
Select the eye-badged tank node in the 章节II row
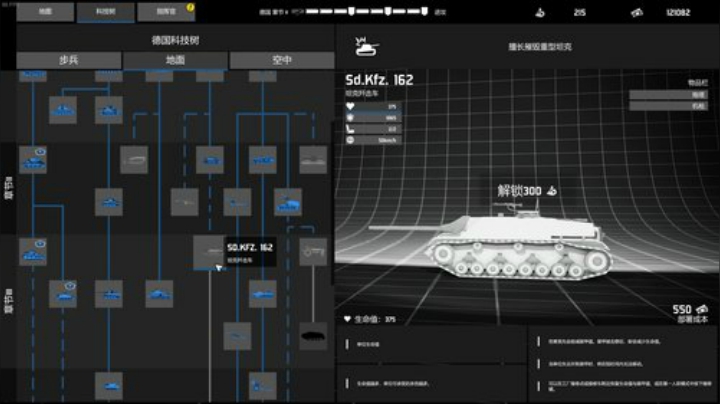(33, 160)
